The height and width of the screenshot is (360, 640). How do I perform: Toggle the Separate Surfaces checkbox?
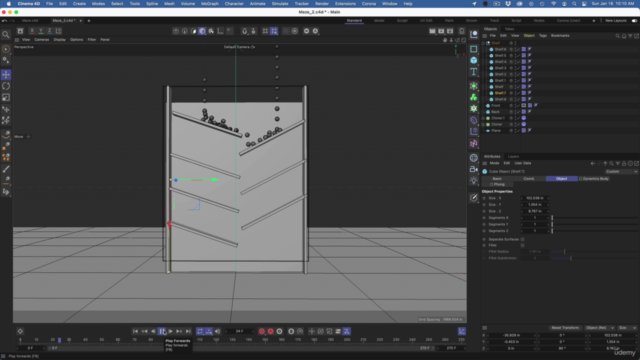click(x=522, y=239)
